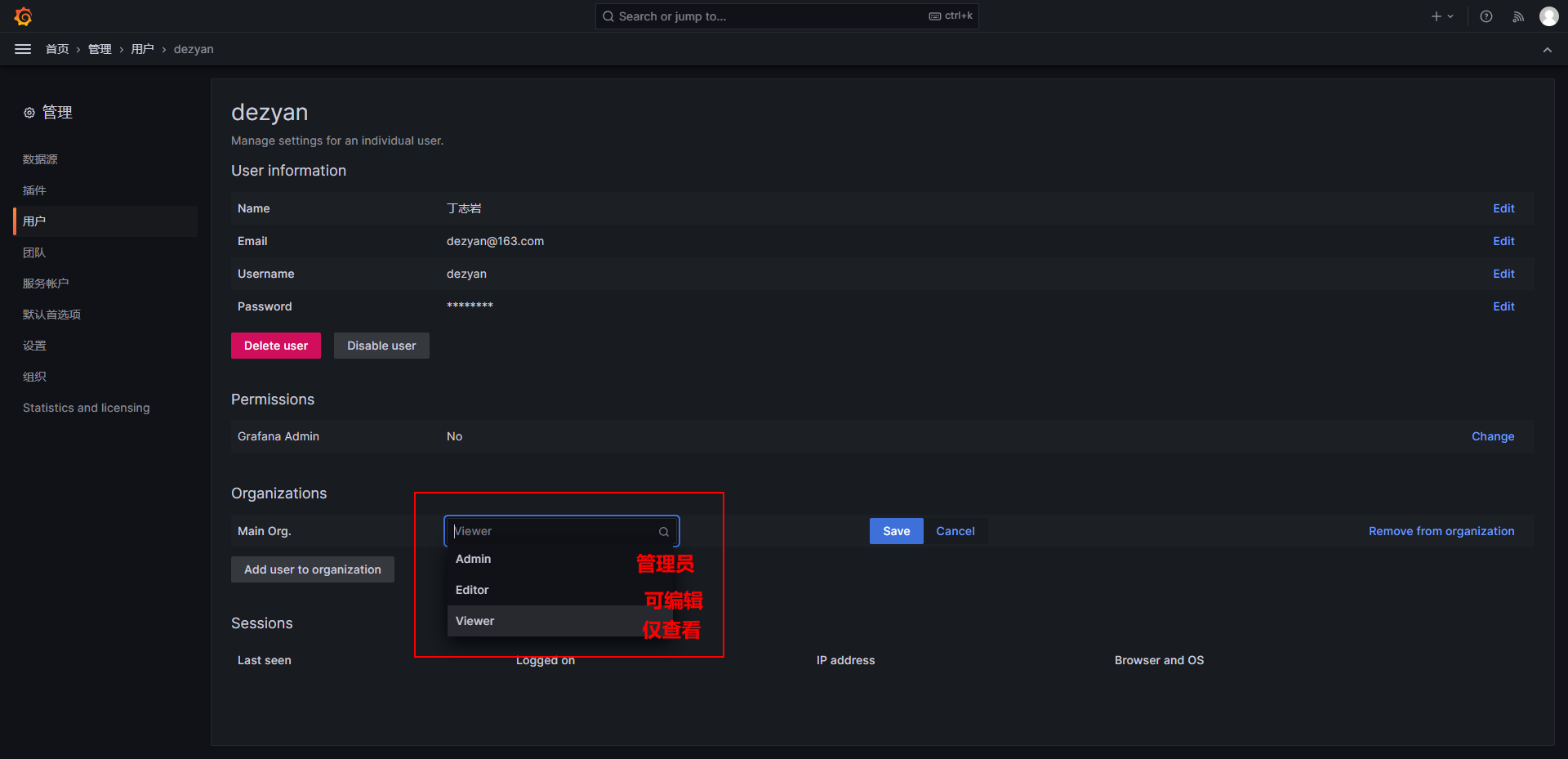Click the 丁志岩 name value
Viewport: 1568px width, 759px height.
click(x=464, y=208)
